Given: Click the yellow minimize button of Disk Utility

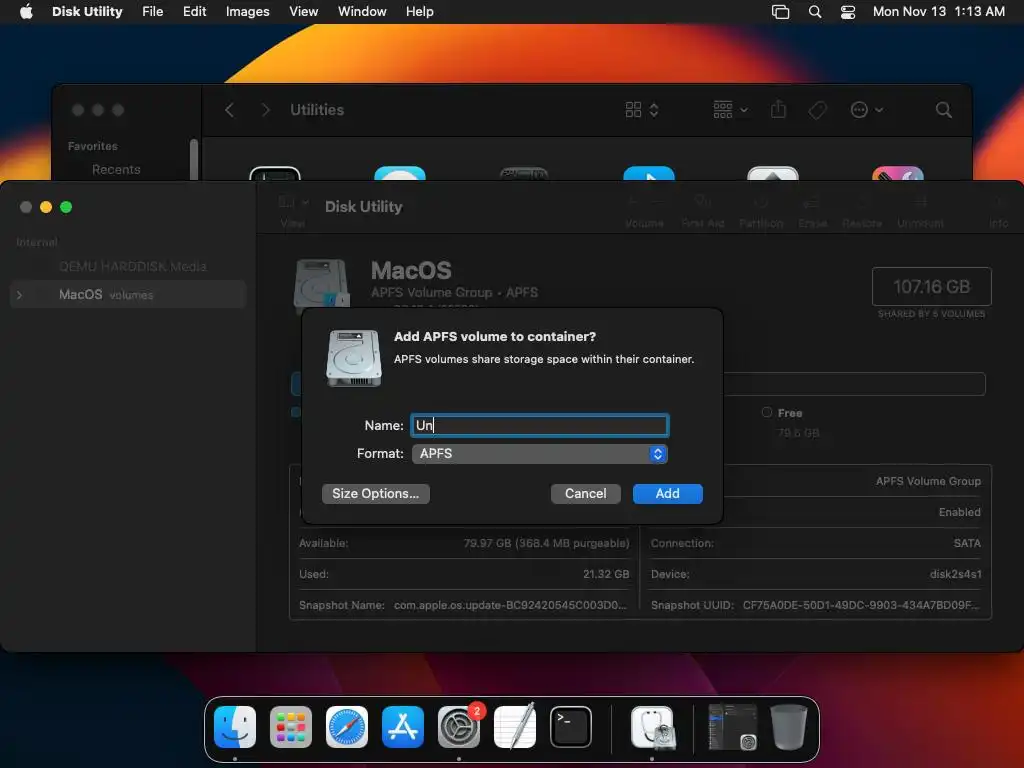Looking at the screenshot, I should click(x=46, y=207).
